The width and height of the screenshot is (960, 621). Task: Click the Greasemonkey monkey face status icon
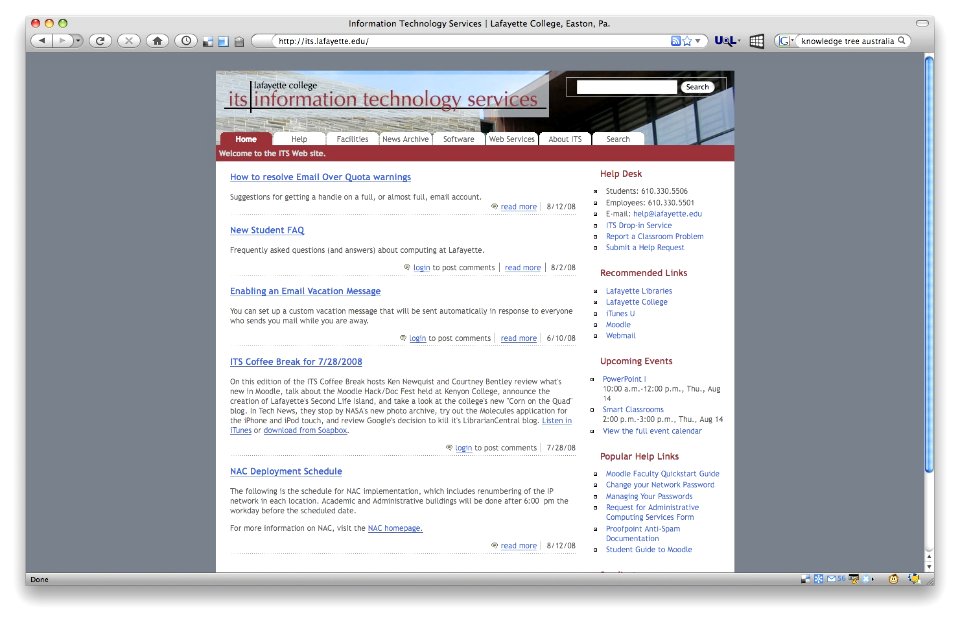tap(893, 579)
